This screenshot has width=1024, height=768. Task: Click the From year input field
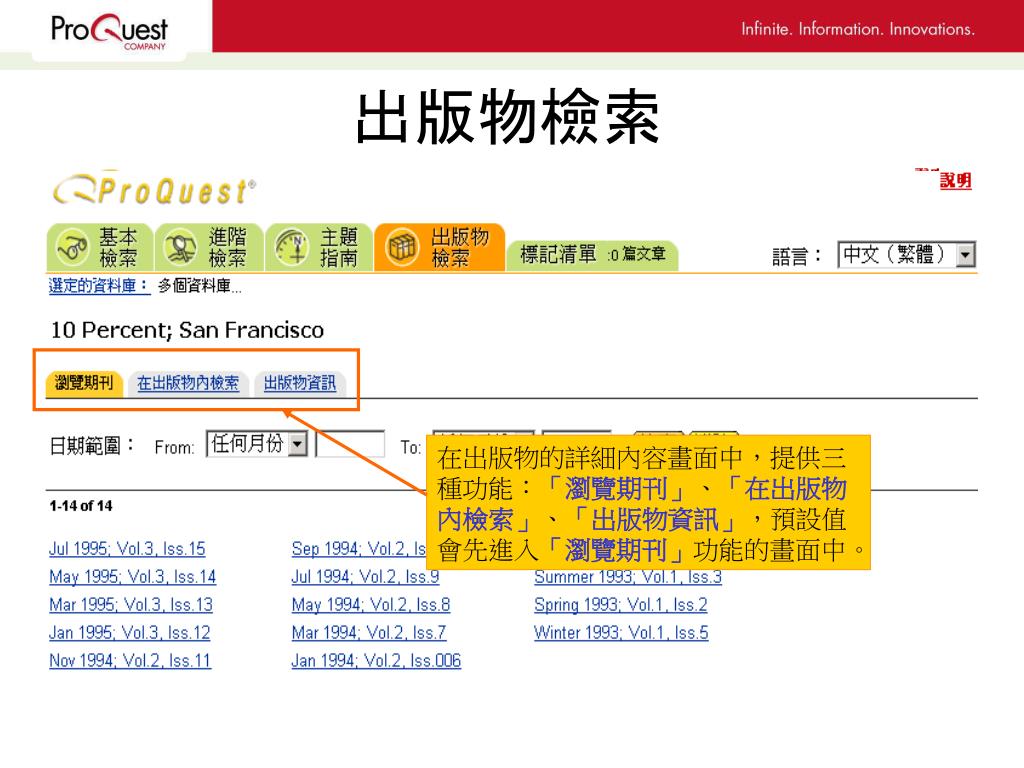coord(350,444)
